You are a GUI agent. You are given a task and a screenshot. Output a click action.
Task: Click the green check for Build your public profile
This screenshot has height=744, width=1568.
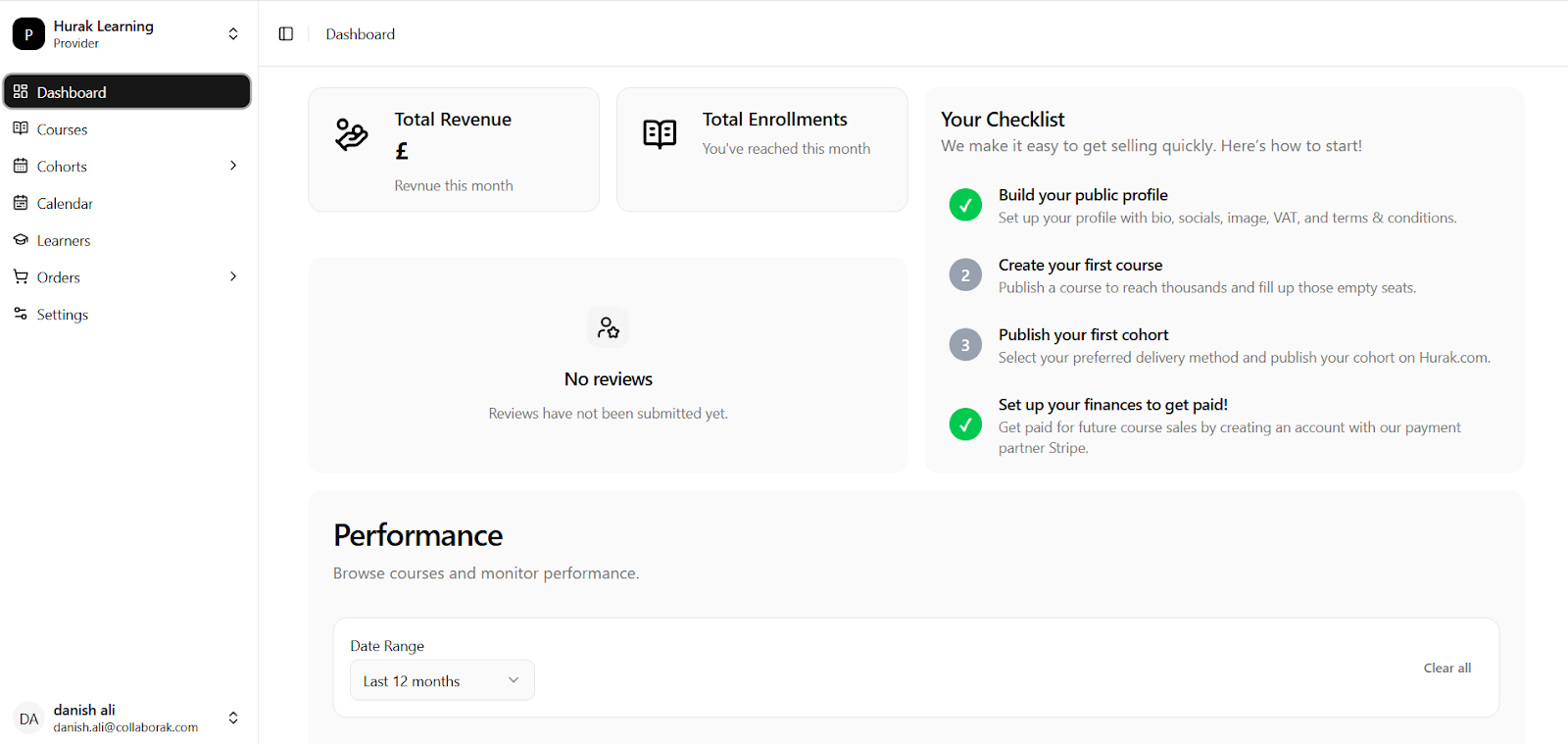pyautogui.click(x=965, y=205)
